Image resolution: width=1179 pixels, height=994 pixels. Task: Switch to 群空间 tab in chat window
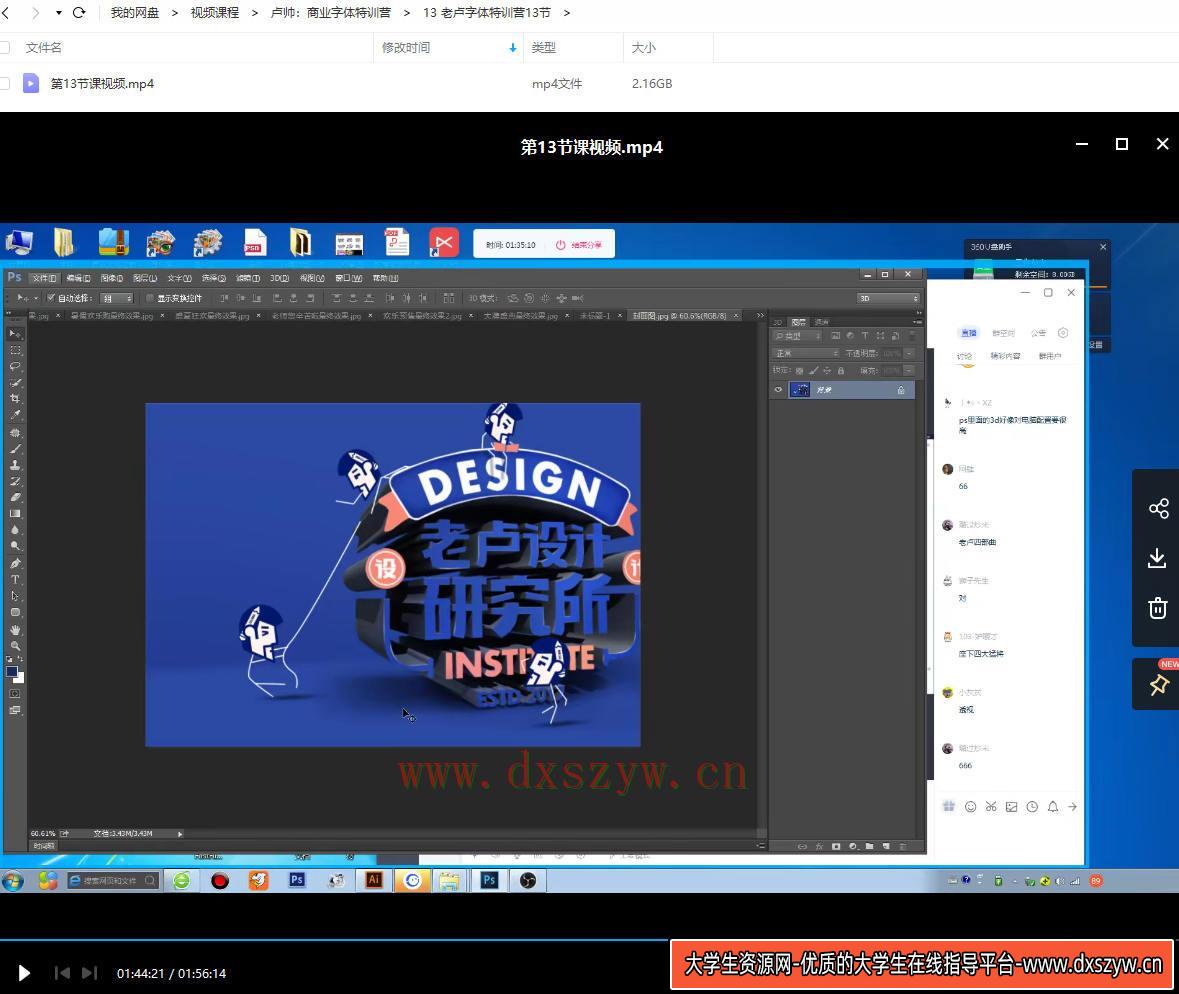click(1003, 333)
